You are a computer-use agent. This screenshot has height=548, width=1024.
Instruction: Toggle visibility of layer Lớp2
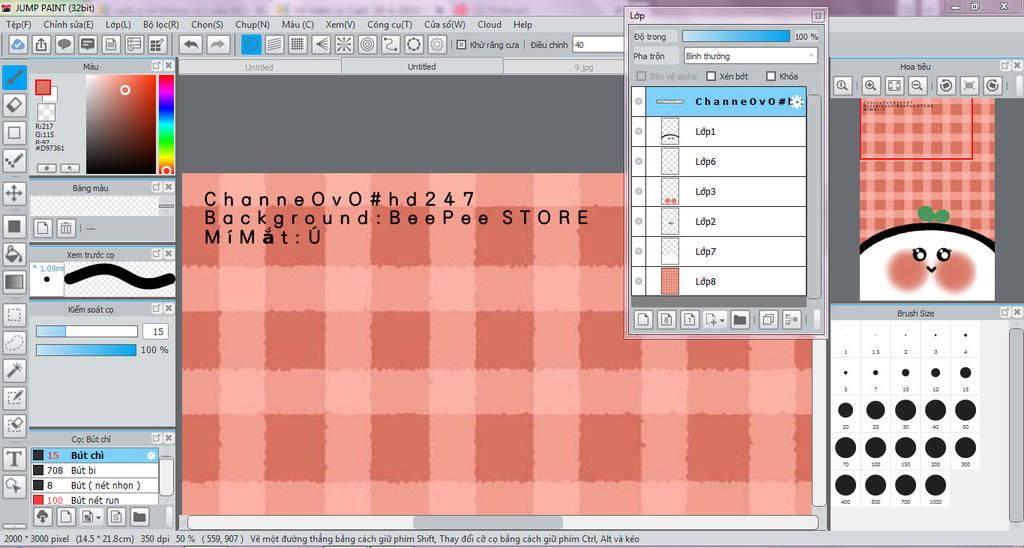639,221
